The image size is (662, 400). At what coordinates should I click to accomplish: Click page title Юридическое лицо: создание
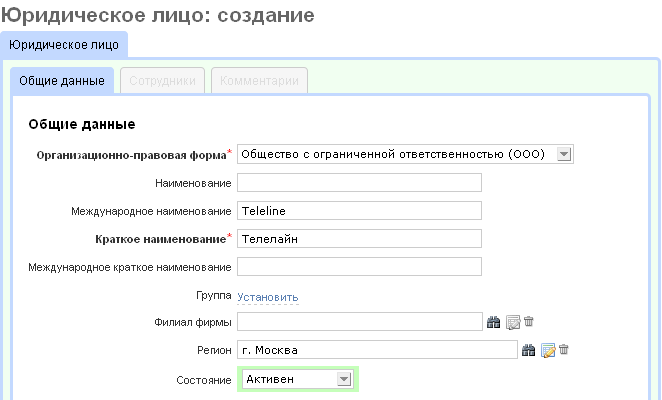point(157,15)
